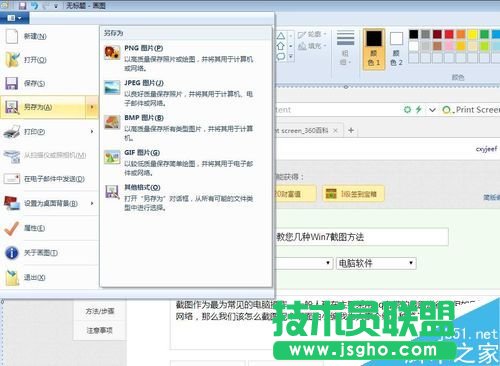Click the GIF picture thumbnail icon
500x366 pixels.
point(112,157)
